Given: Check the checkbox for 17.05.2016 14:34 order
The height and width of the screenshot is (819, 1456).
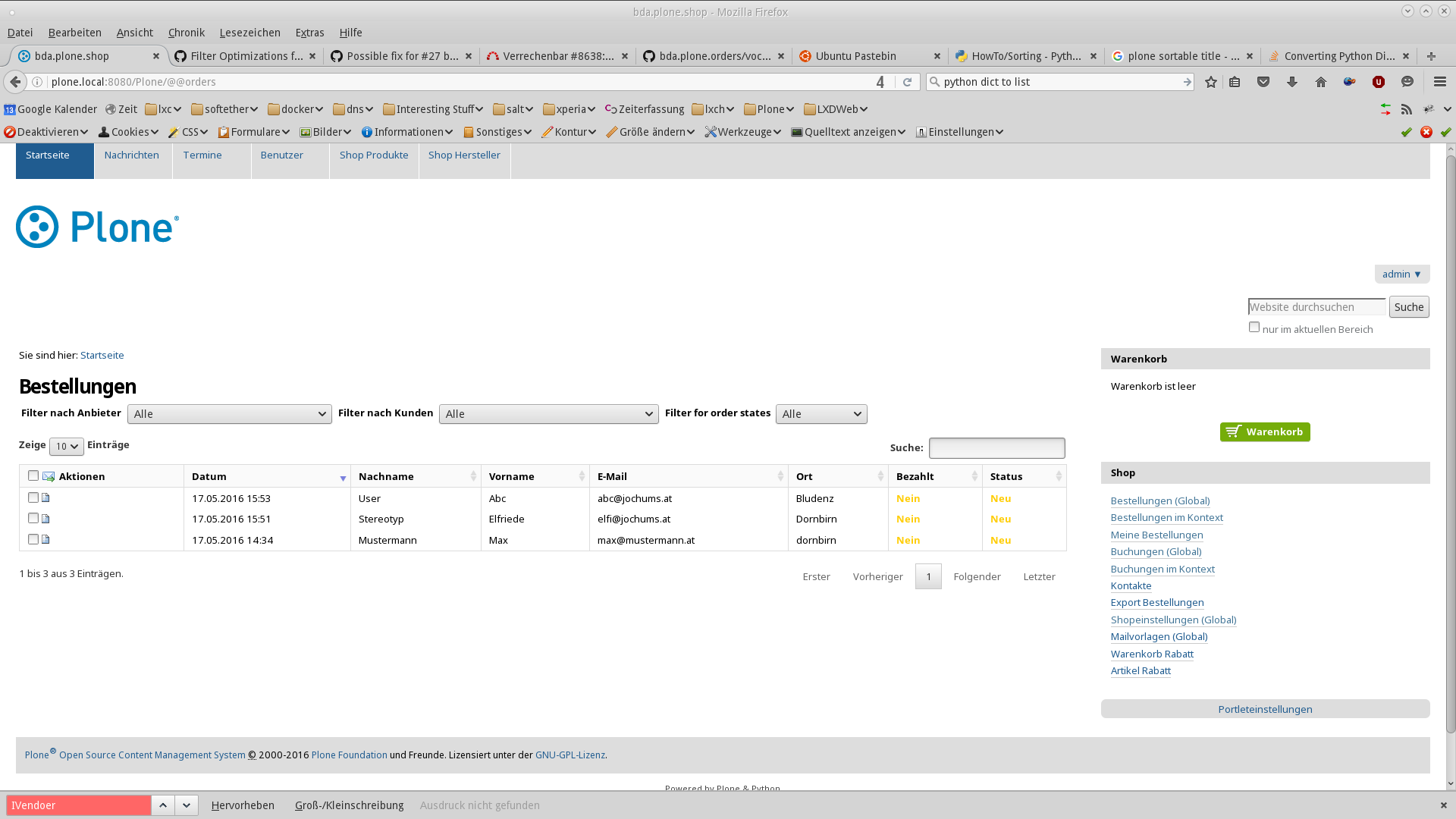Looking at the screenshot, I should [x=33, y=539].
